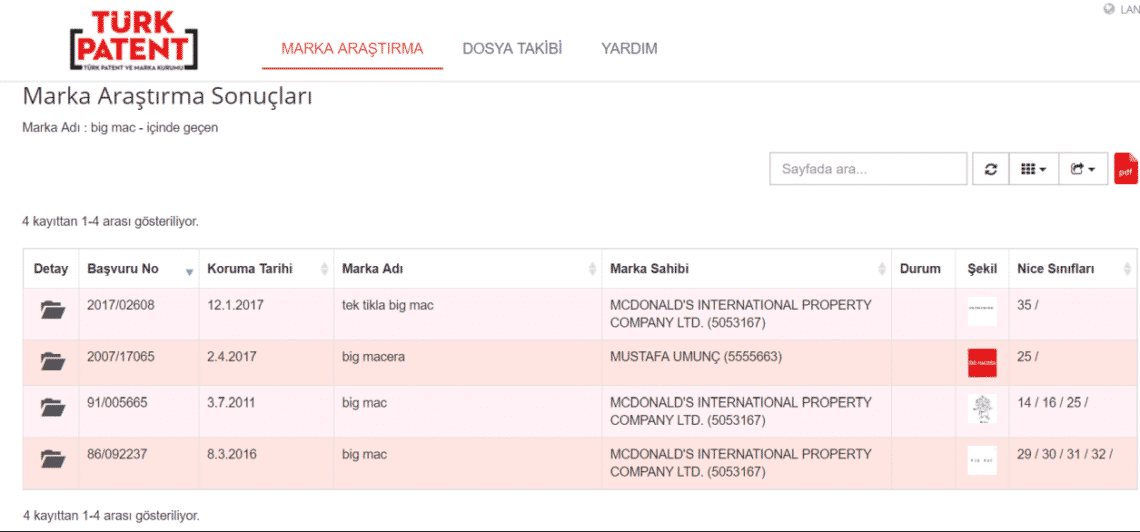
Task: Switch to the MARKA ARAŞTIRMA tab
Action: tap(352, 49)
